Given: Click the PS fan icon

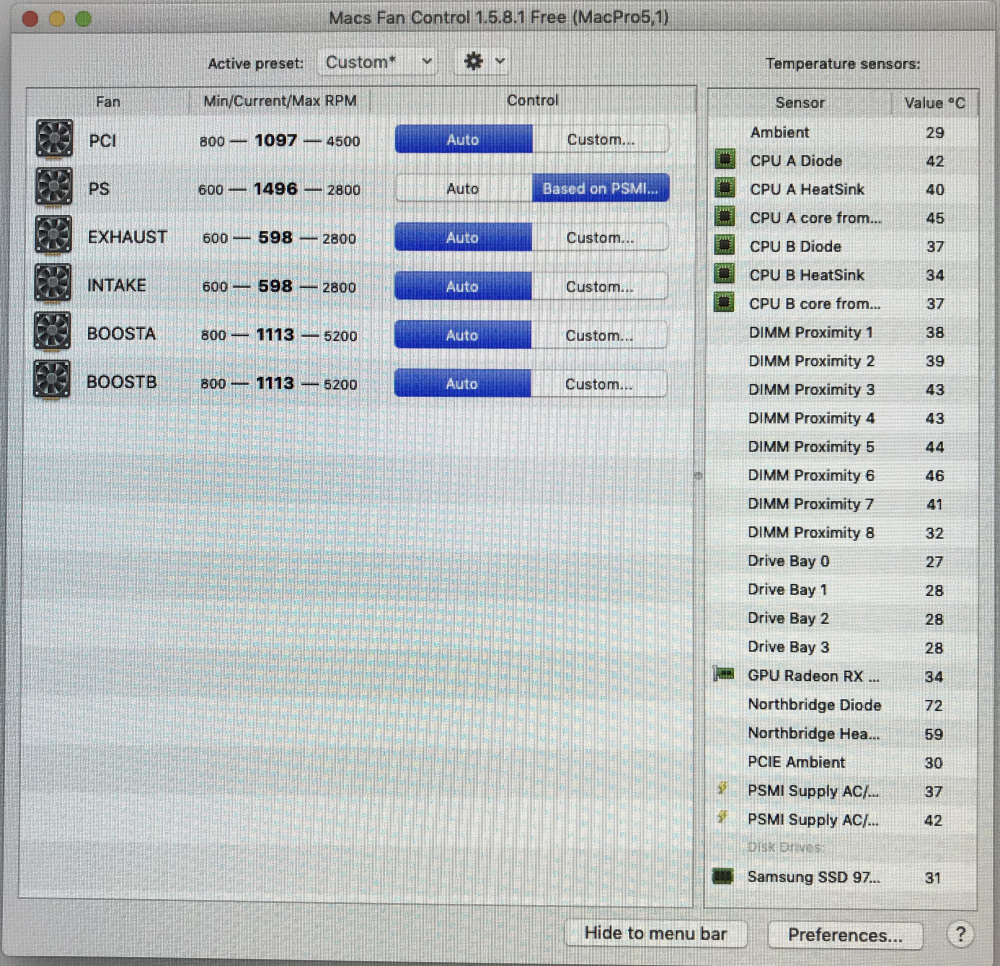Looking at the screenshot, I should coord(54,187).
